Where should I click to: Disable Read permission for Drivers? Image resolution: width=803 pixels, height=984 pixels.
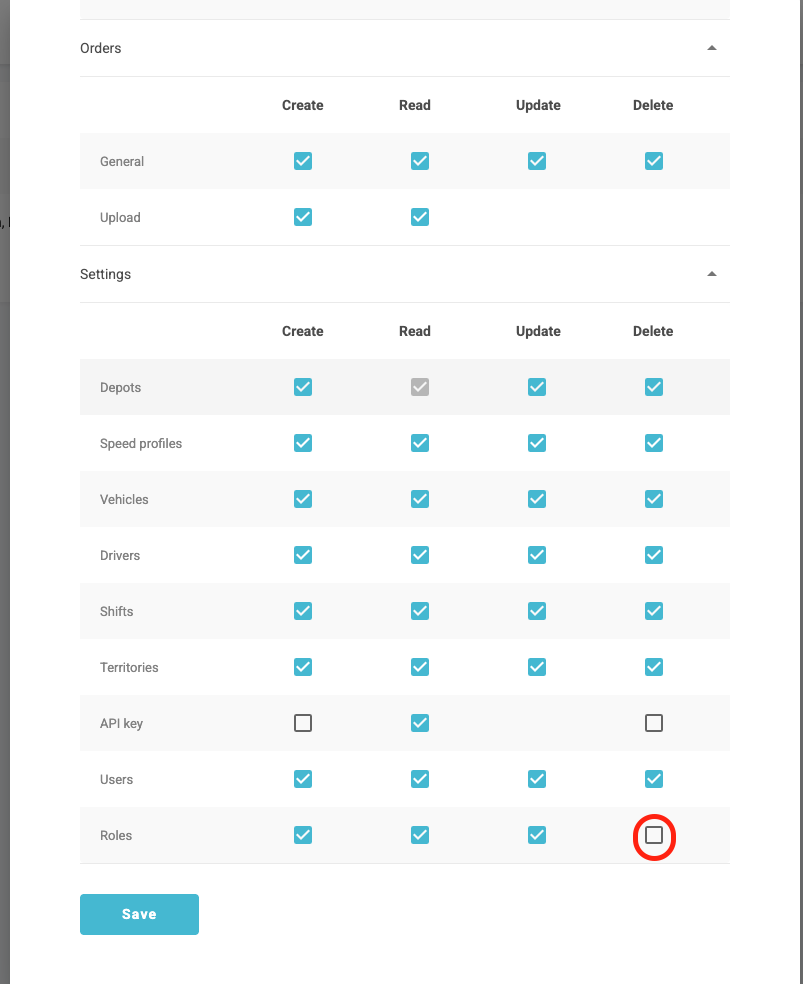[420, 555]
